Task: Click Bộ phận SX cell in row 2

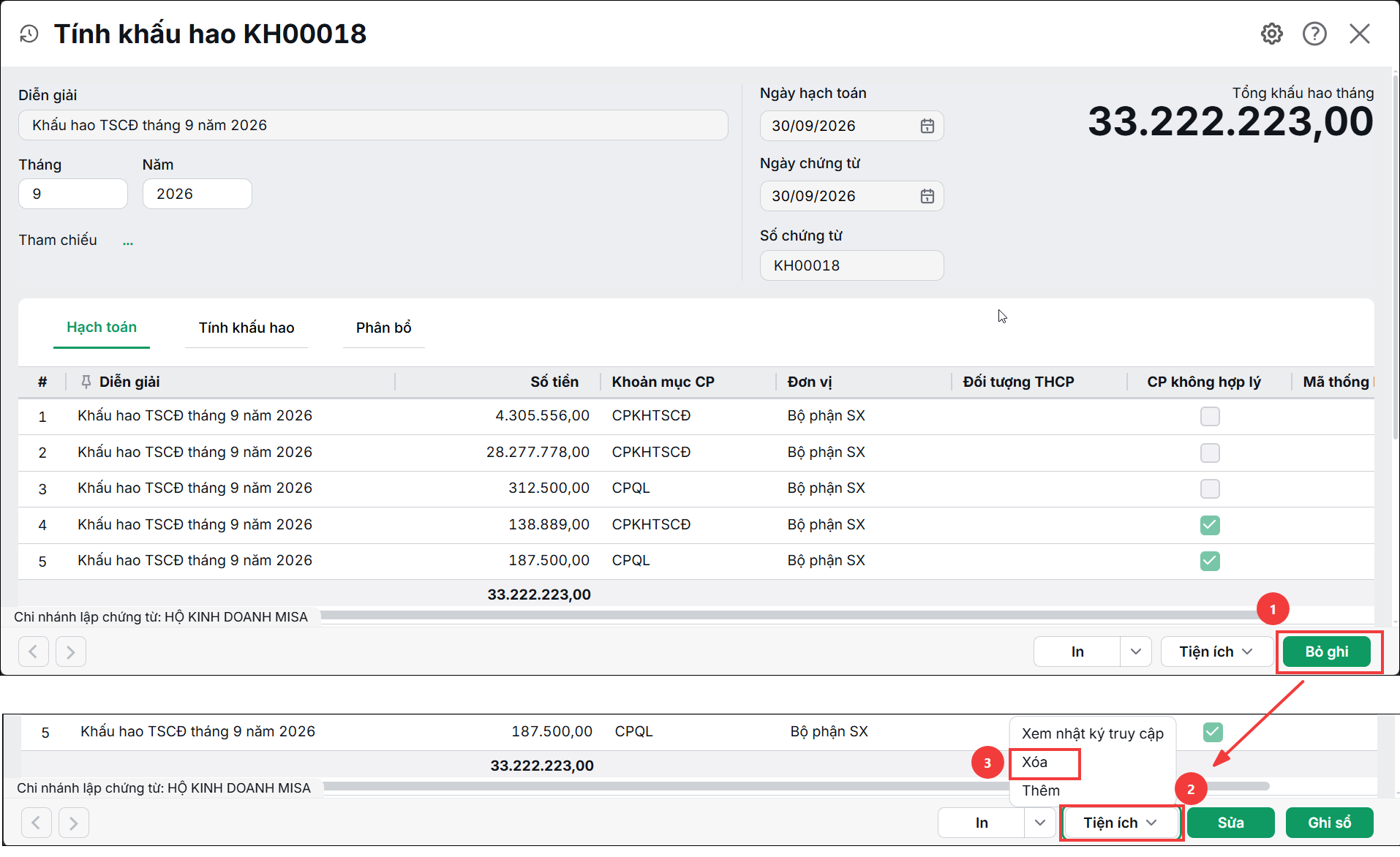Action: (x=826, y=452)
